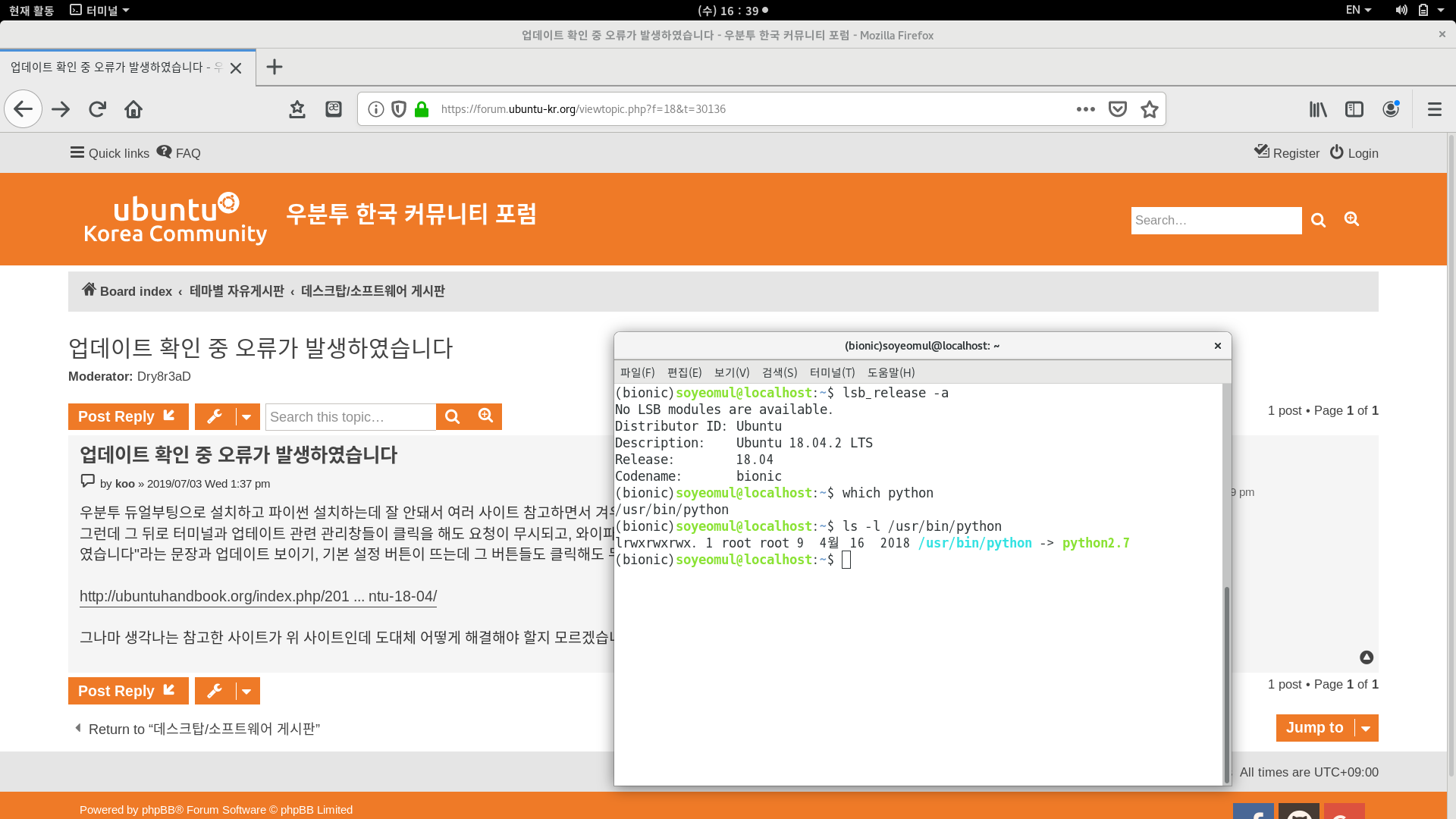Screen dimensions: 1456x819
Task: Open the 현재 활동 activities overview
Action: (31, 10)
